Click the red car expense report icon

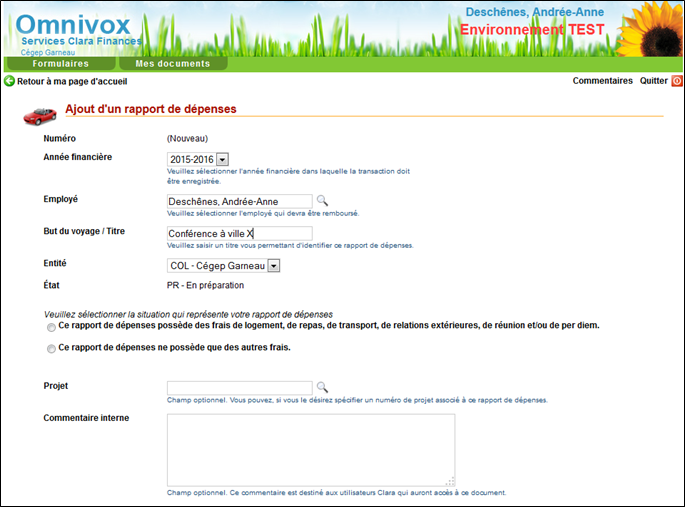(40, 113)
